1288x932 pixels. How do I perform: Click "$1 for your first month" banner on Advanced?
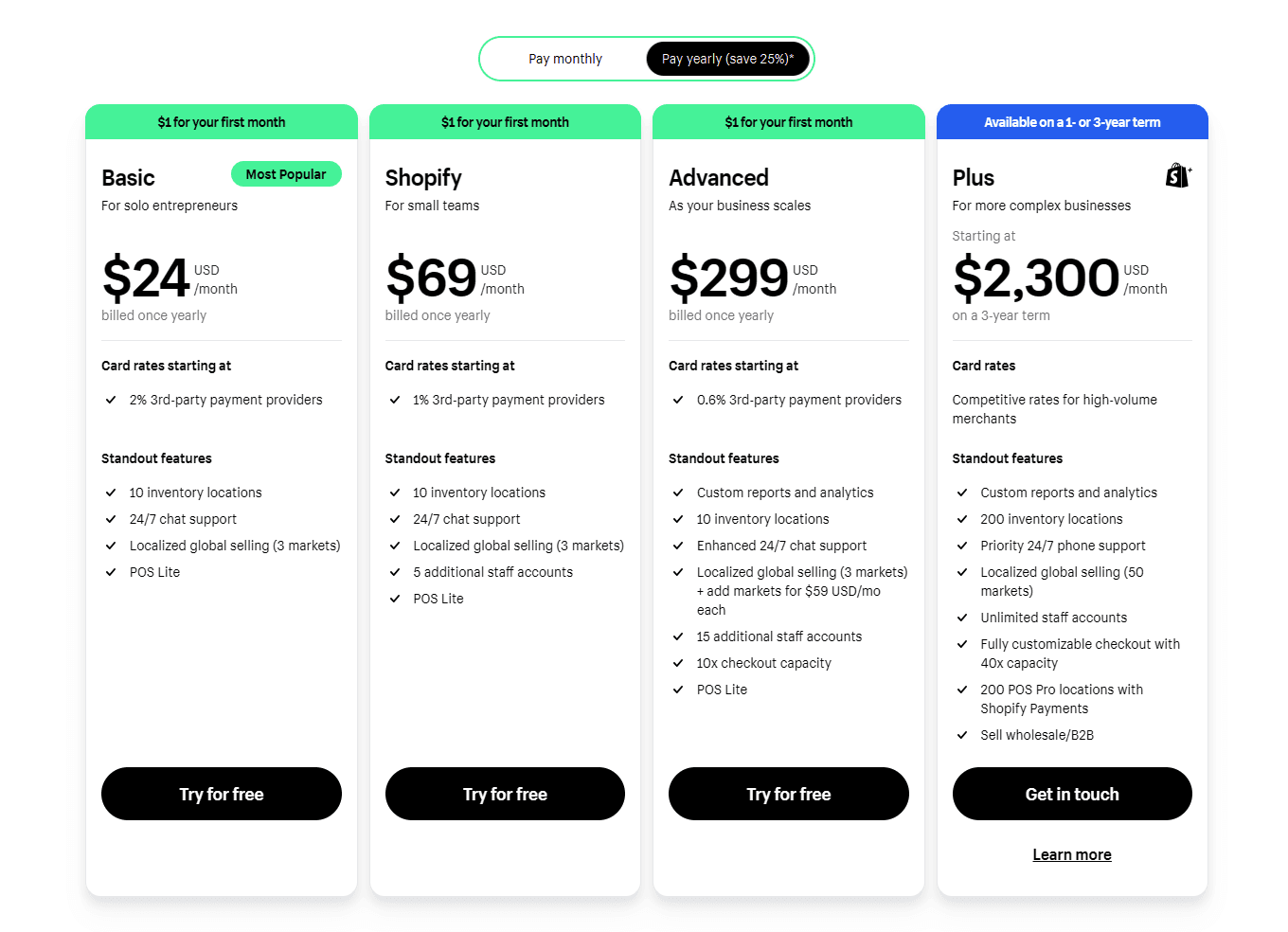788,121
